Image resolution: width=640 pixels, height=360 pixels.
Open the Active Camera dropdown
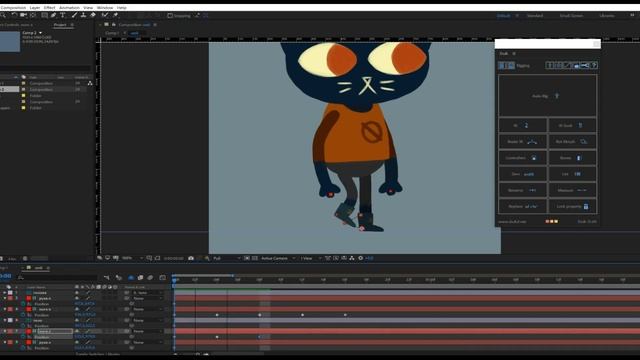tap(278, 258)
